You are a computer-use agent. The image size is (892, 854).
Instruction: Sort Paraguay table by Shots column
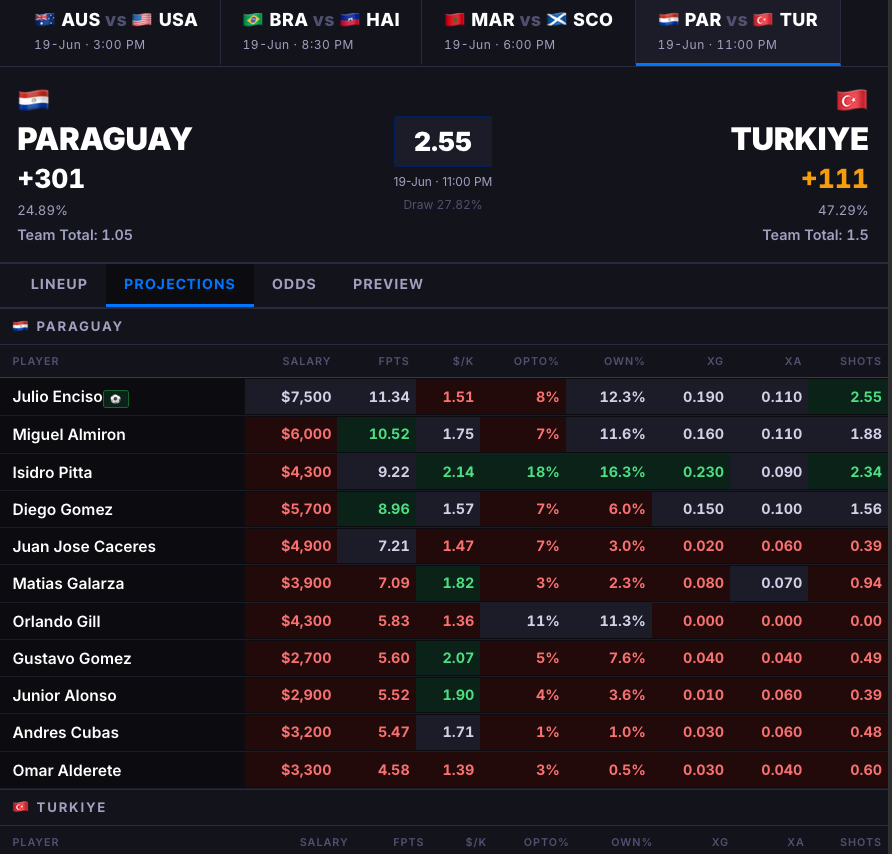tap(861, 361)
